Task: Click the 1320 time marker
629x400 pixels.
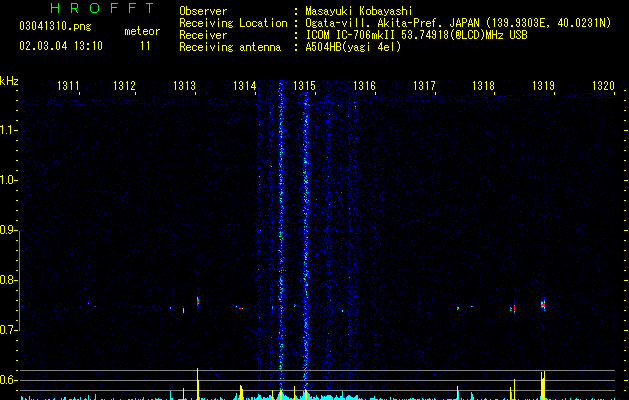Action: pyautogui.click(x=603, y=86)
